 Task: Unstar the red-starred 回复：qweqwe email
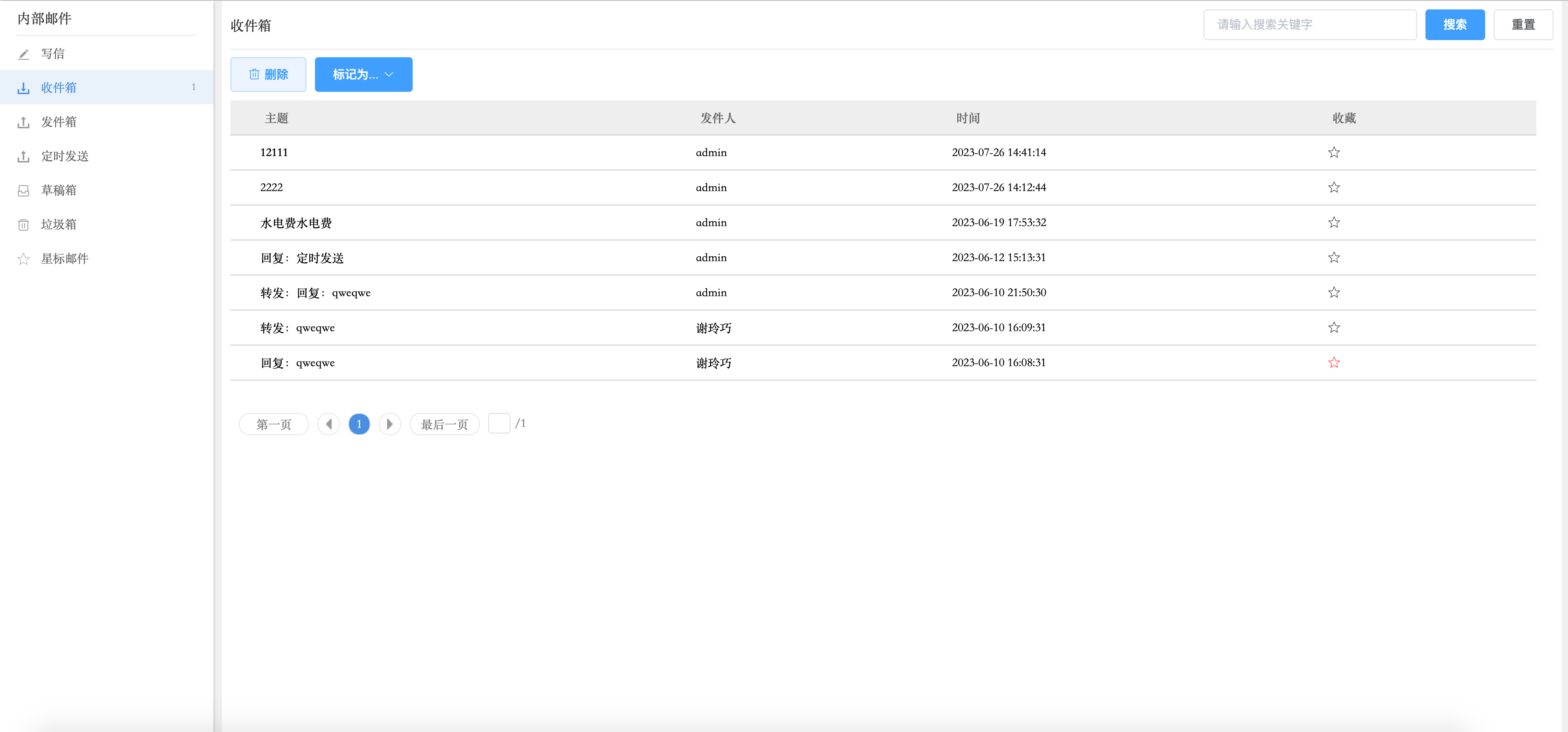pyautogui.click(x=1334, y=362)
